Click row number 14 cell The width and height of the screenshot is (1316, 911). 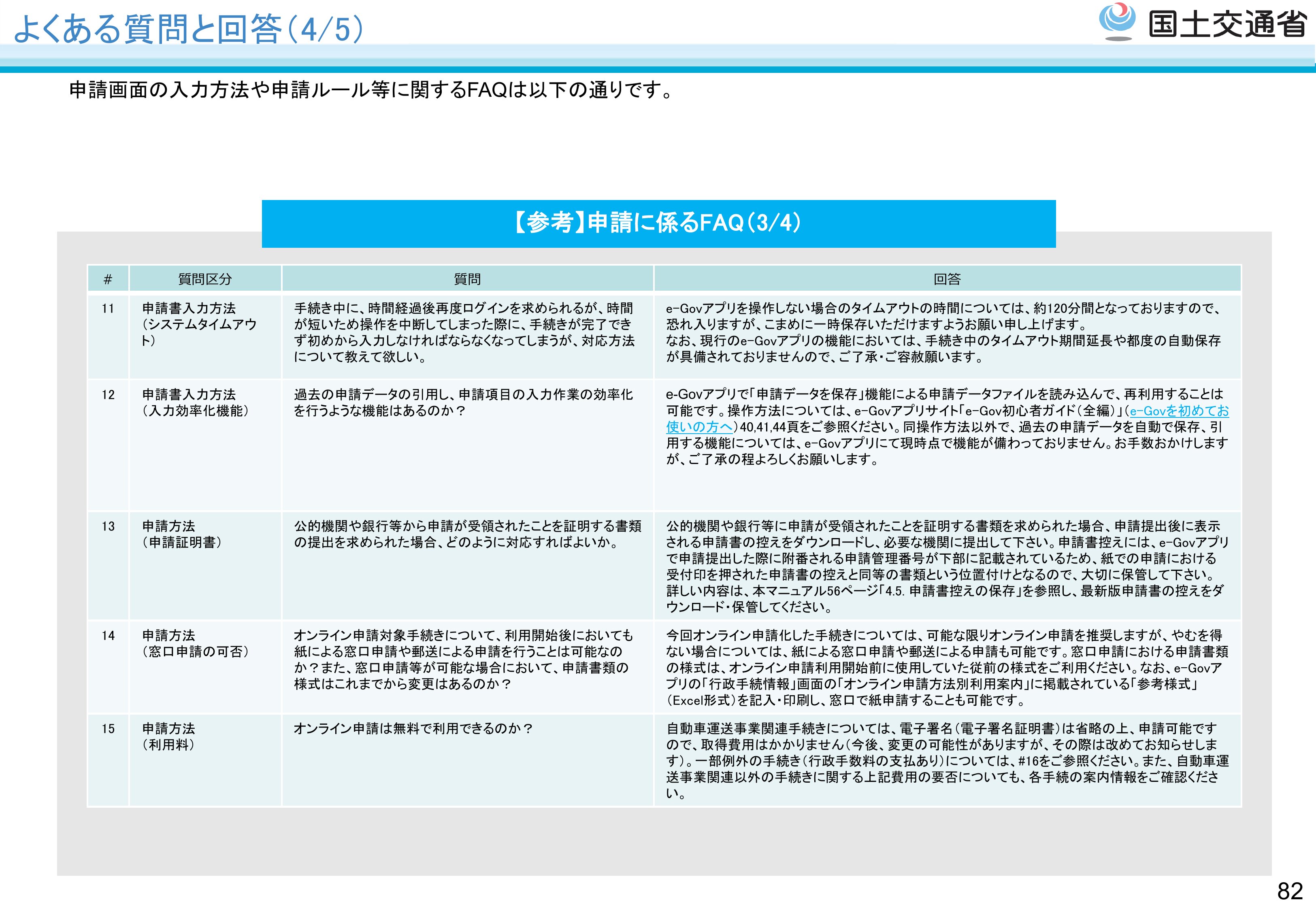coord(108,636)
